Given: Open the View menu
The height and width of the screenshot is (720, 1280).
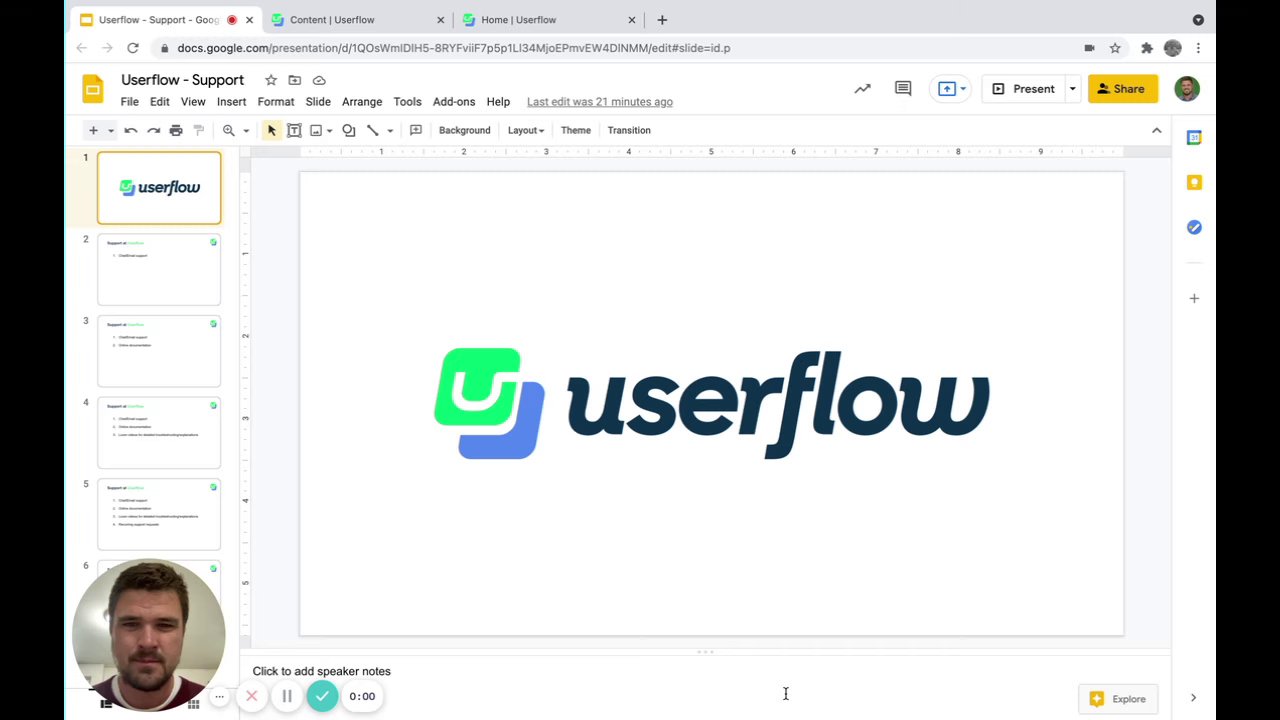Looking at the screenshot, I should (193, 102).
